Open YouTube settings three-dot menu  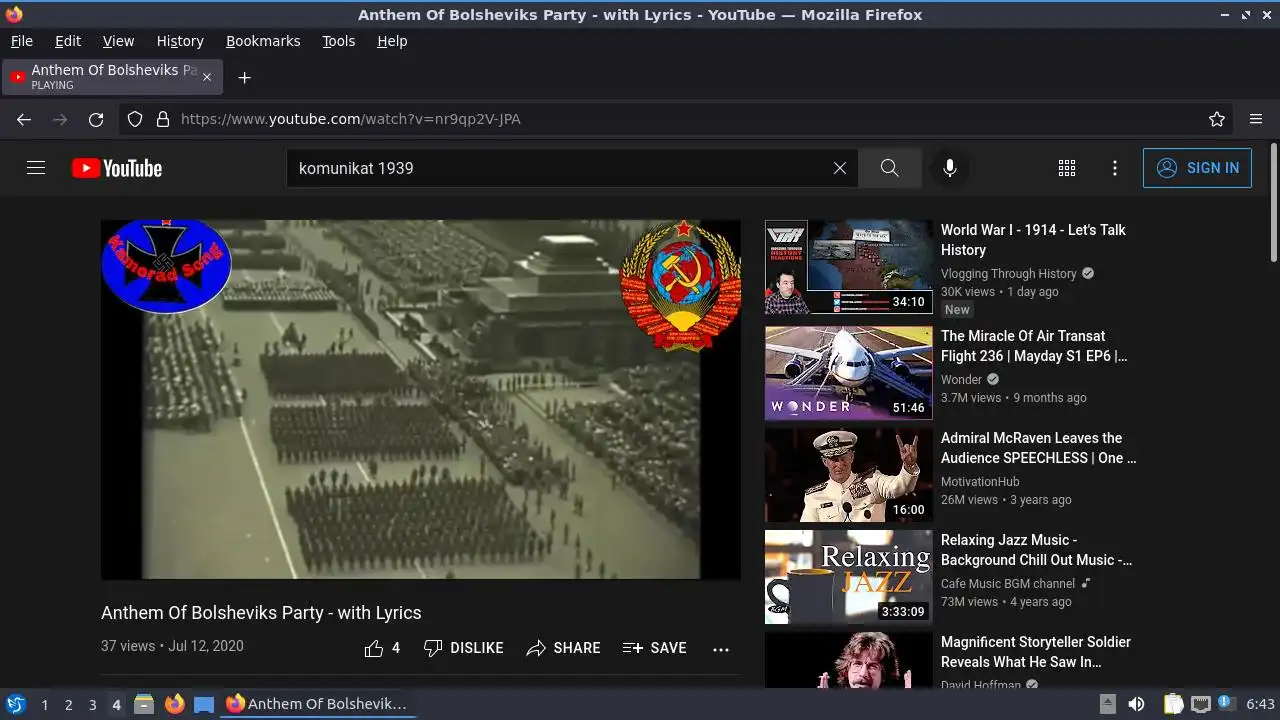click(1115, 168)
